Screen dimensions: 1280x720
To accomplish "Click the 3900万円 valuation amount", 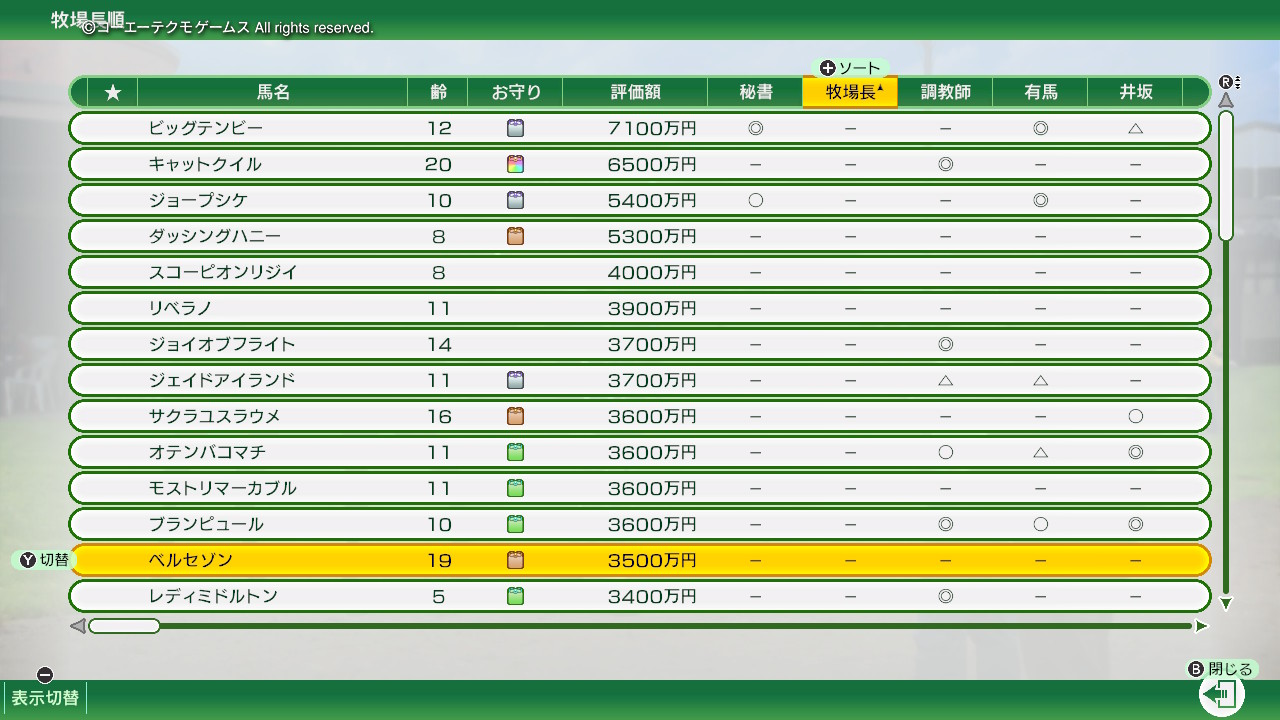I will (652, 308).
